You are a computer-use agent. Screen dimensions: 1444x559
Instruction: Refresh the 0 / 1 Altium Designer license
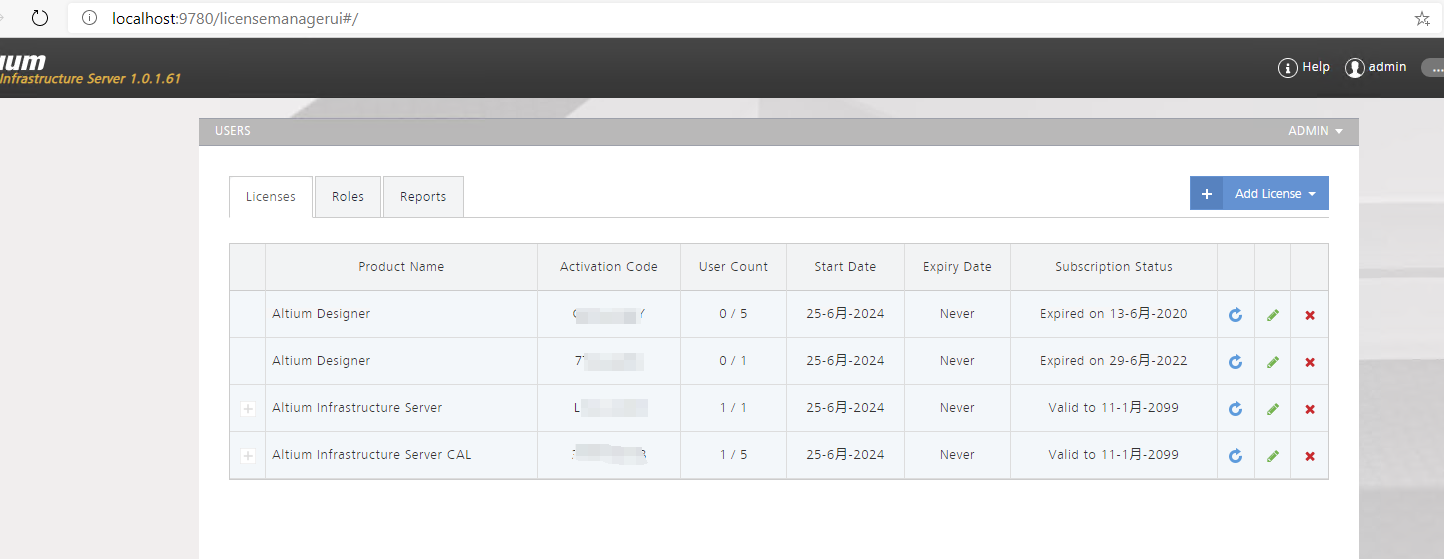point(1235,362)
